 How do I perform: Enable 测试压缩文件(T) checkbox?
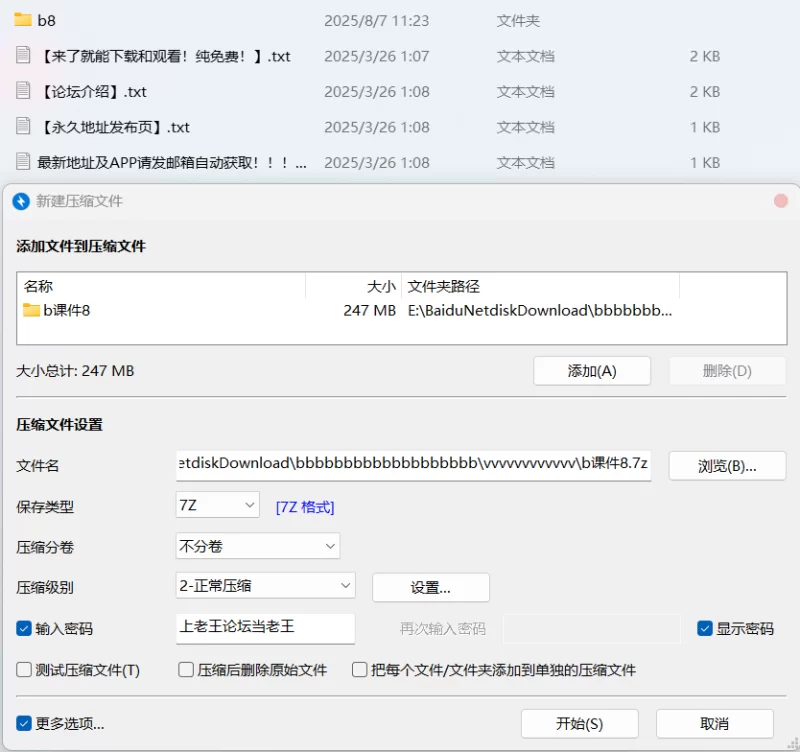tap(23, 669)
